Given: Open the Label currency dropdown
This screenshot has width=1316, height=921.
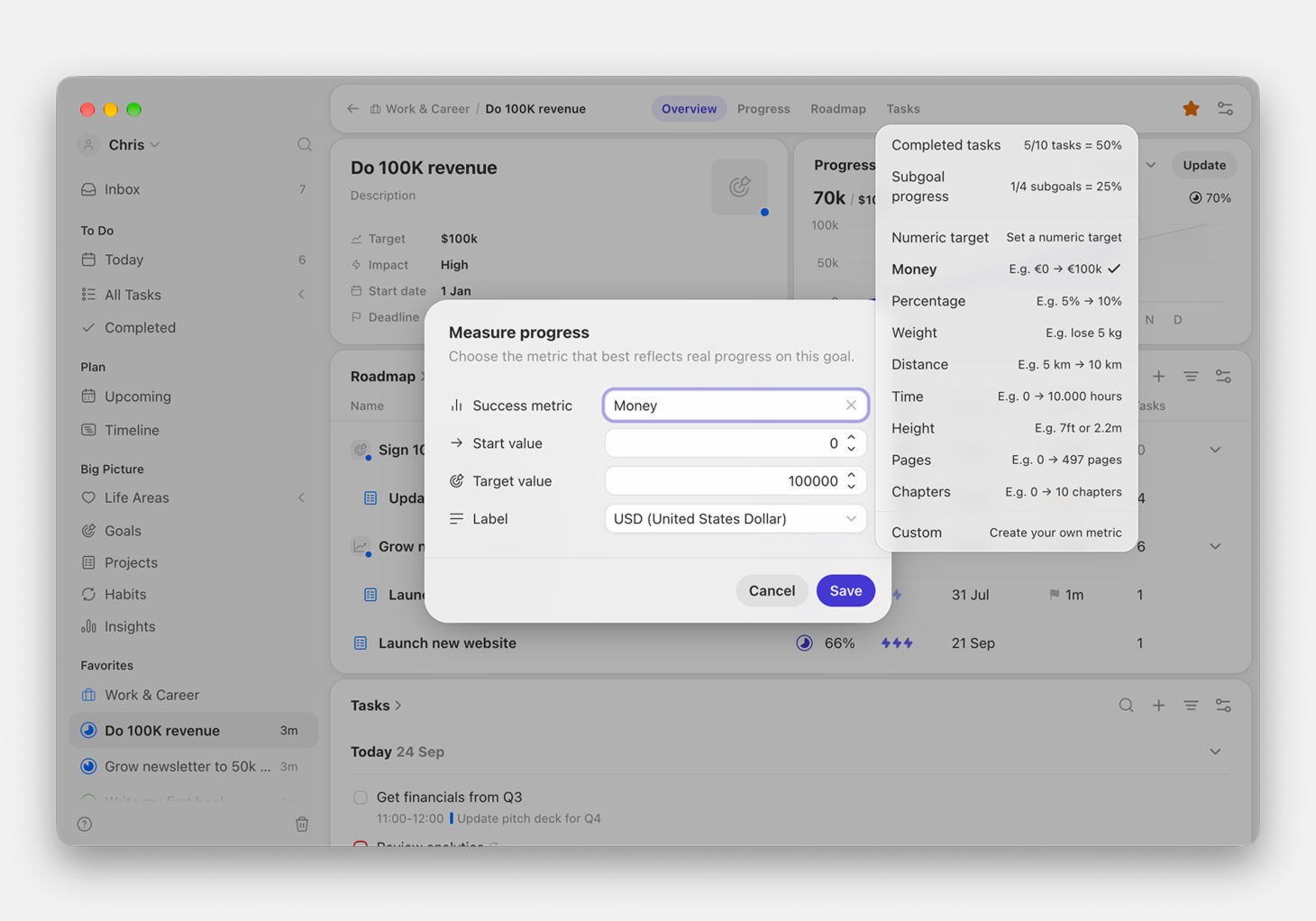Looking at the screenshot, I should coord(736,519).
